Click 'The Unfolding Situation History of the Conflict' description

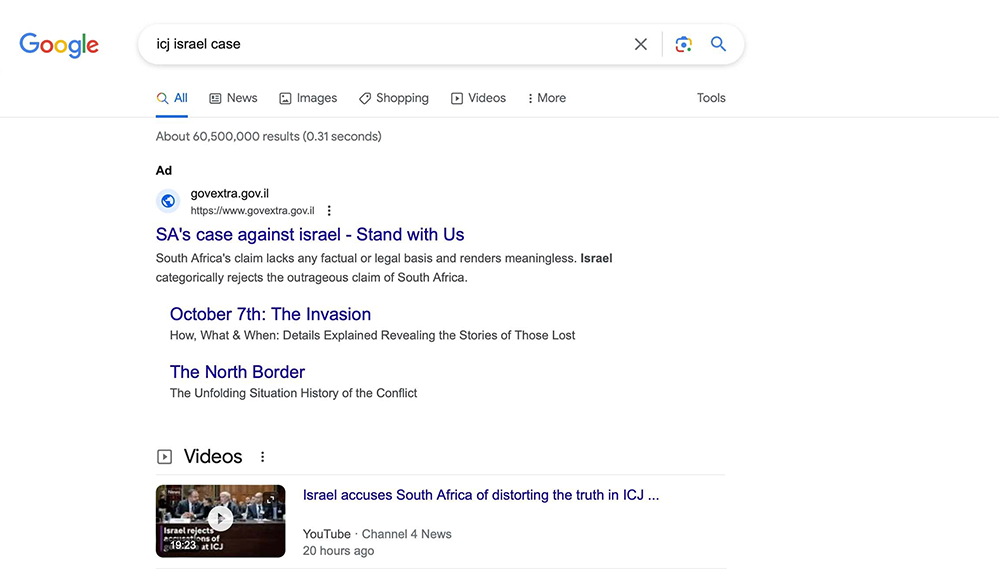(x=293, y=393)
